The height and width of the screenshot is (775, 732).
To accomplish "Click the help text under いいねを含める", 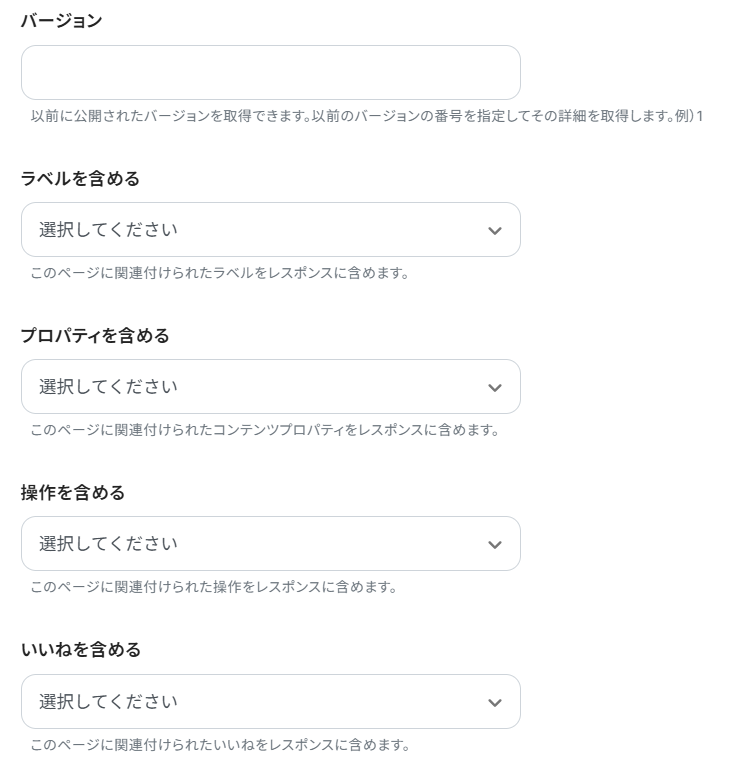I will (x=220, y=745).
